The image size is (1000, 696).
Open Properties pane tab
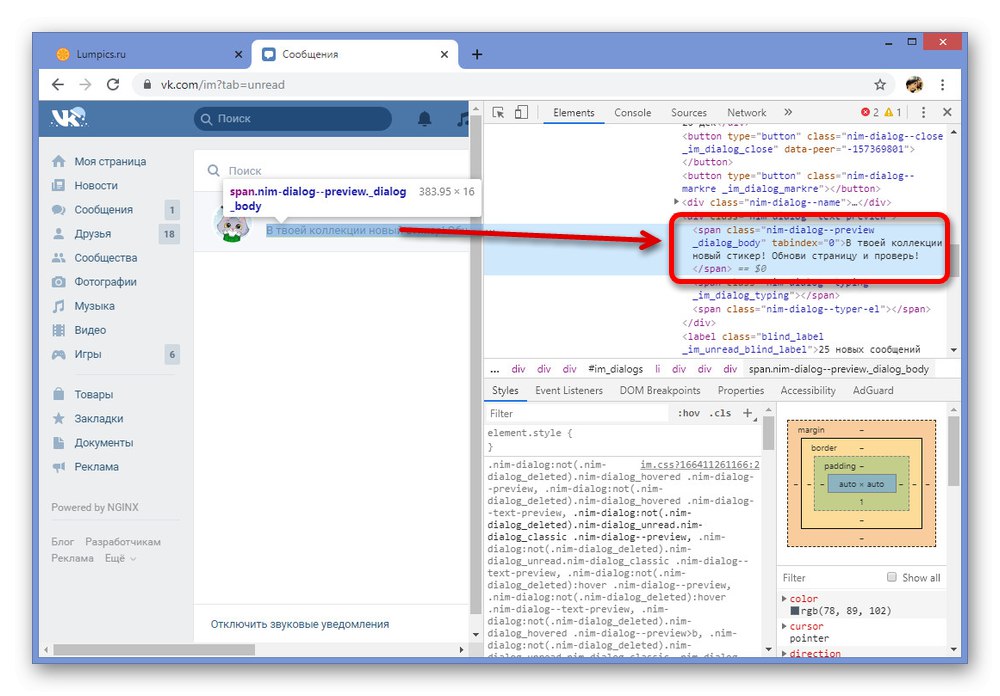pos(740,390)
